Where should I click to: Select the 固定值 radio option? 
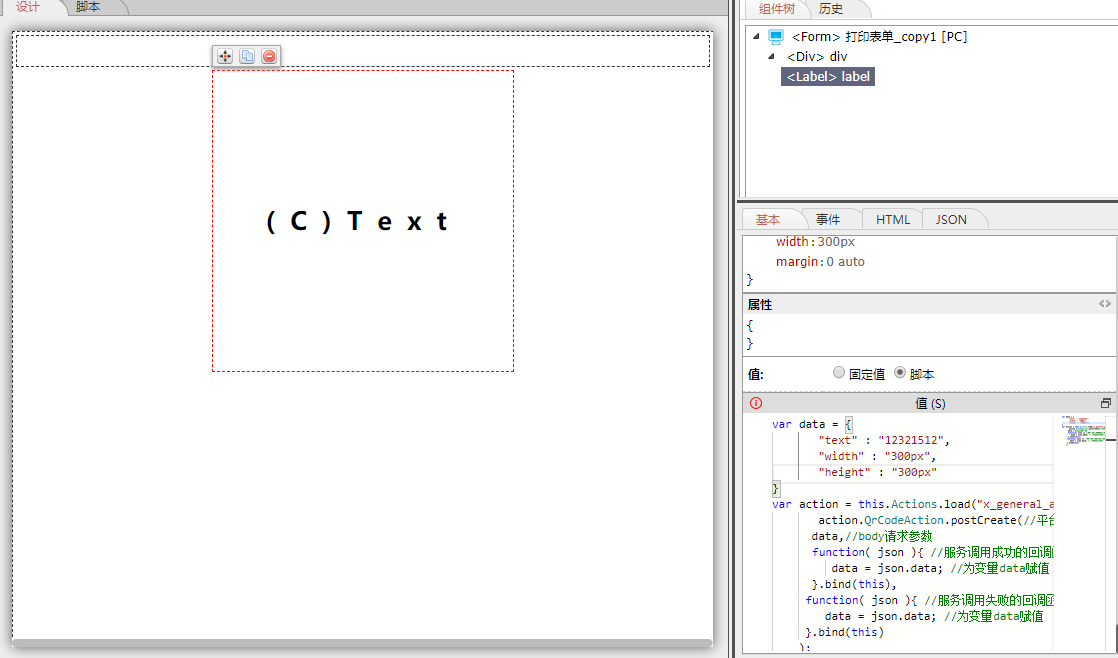pos(839,372)
